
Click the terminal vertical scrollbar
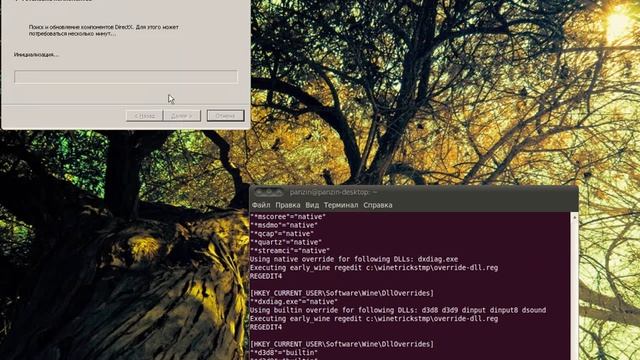pos(574,286)
